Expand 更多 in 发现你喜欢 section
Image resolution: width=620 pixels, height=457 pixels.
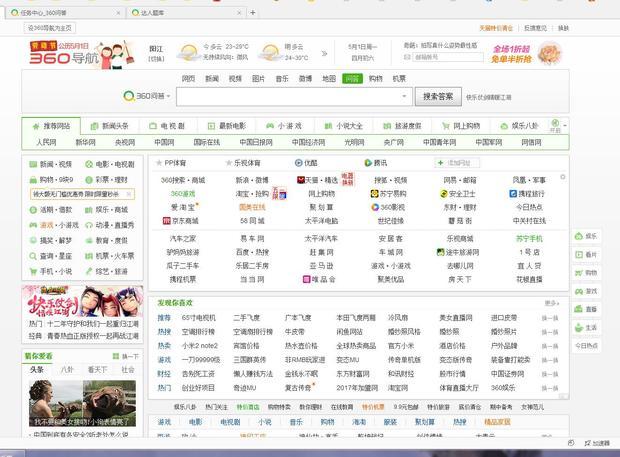(x=552, y=303)
